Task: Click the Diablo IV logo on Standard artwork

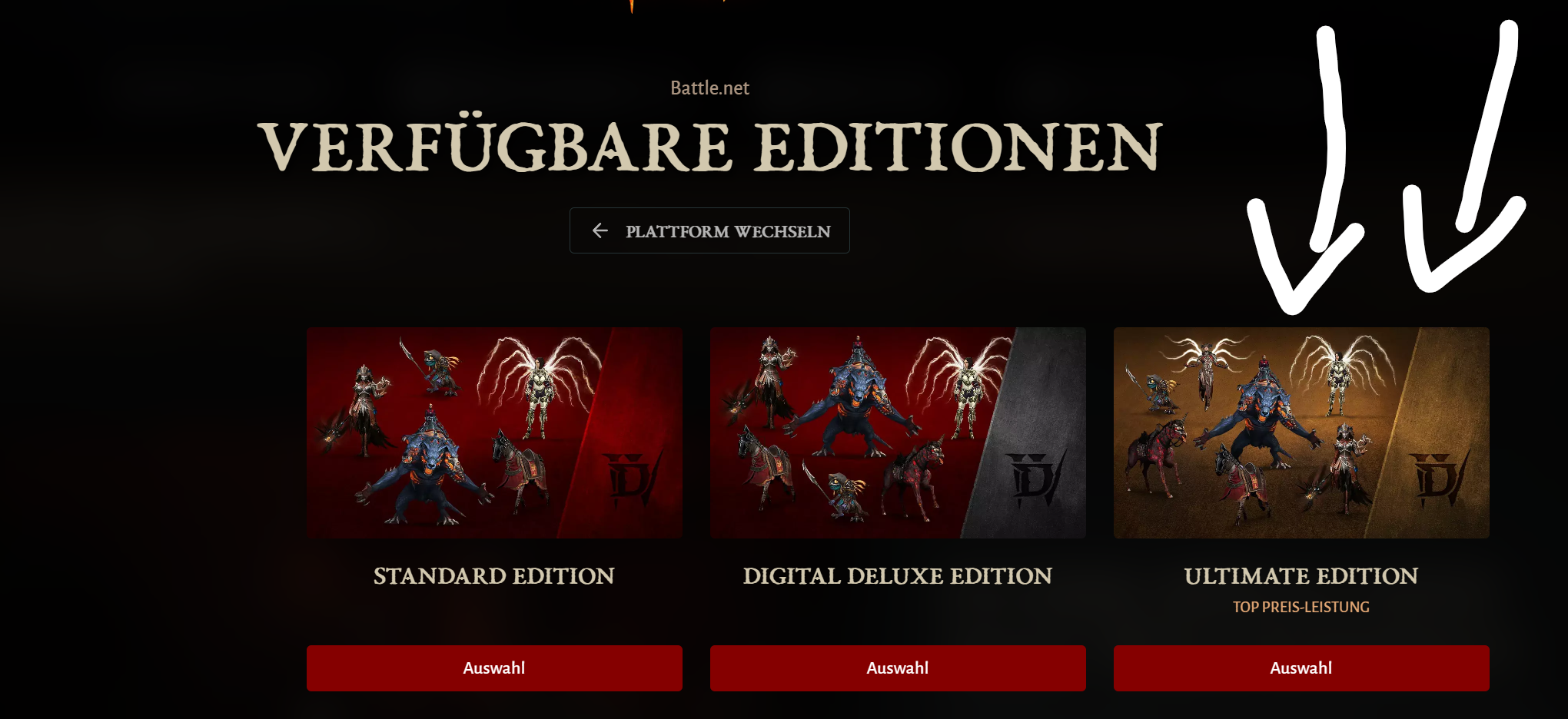Action: click(632, 479)
